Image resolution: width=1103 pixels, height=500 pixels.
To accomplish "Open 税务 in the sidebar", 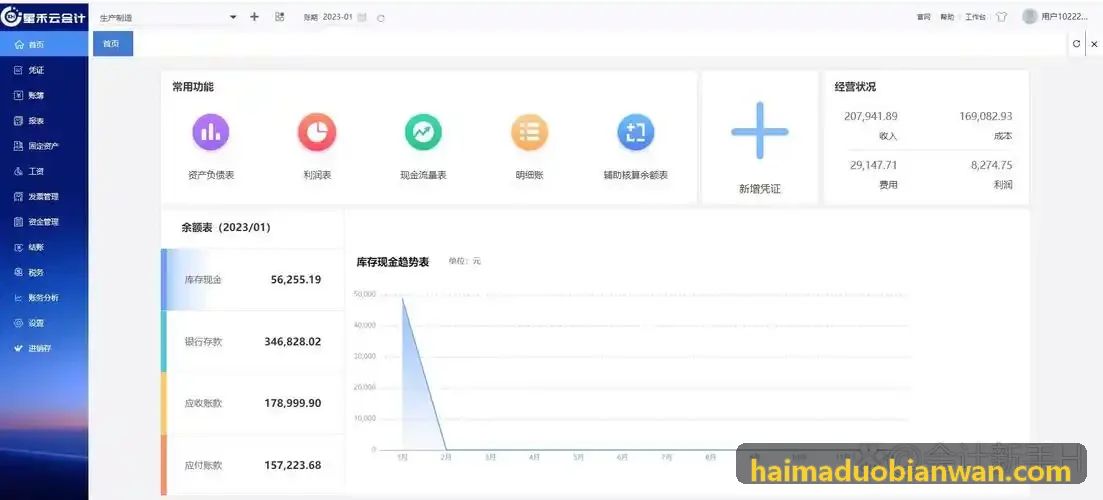I will [x=44, y=272].
